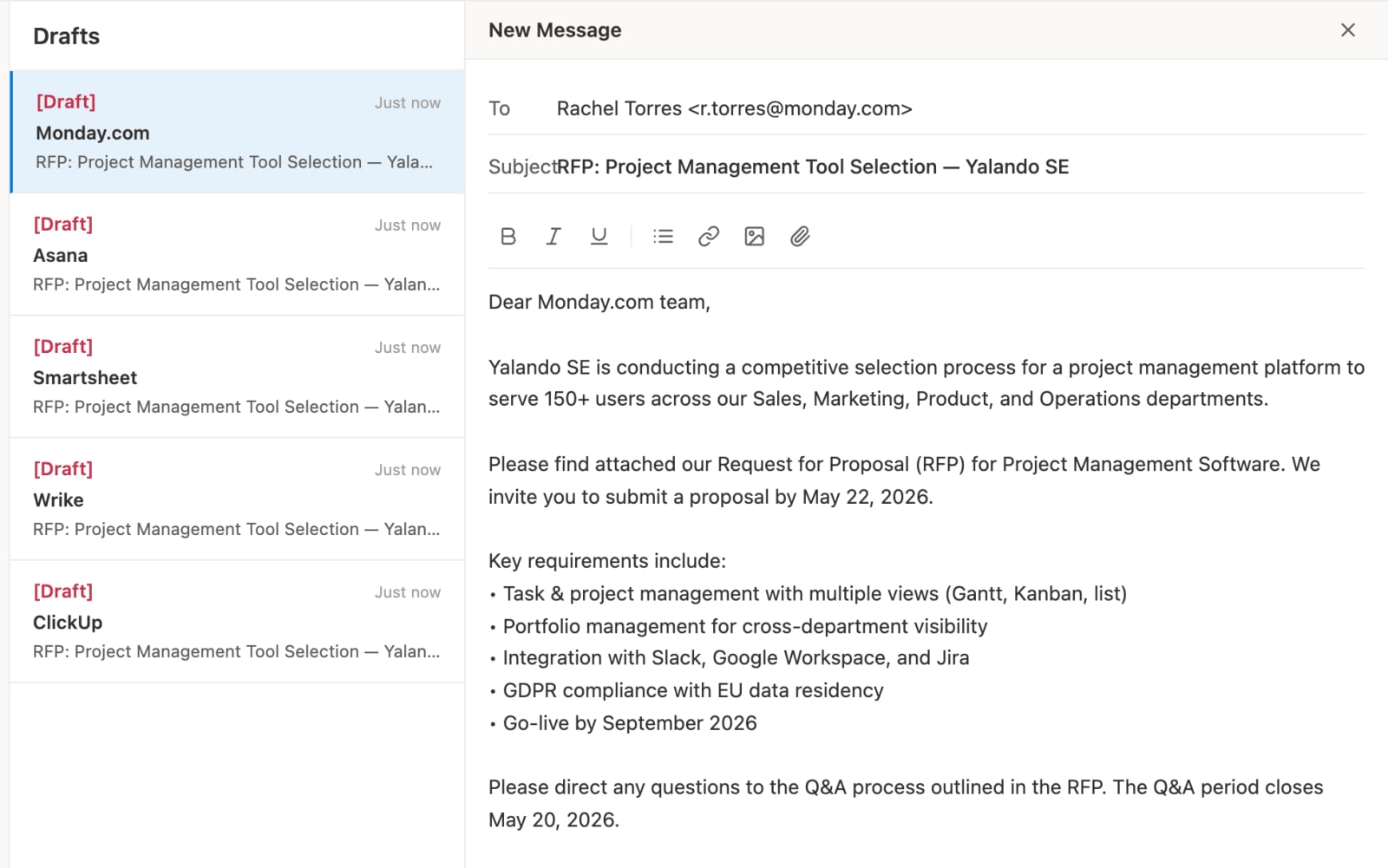Toggle bold formatting in the toolbar
This screenshot has width=1388, height=868.
(x=508, y=236)
